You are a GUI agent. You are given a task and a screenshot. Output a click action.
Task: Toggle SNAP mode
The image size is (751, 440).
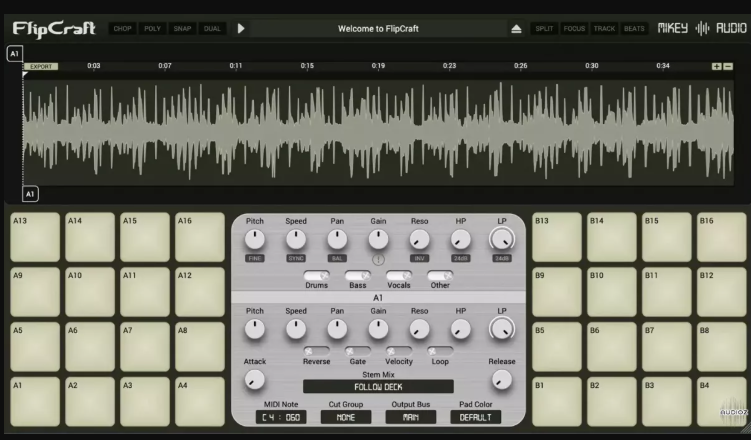pyautogui.click(x=182, y=29)
